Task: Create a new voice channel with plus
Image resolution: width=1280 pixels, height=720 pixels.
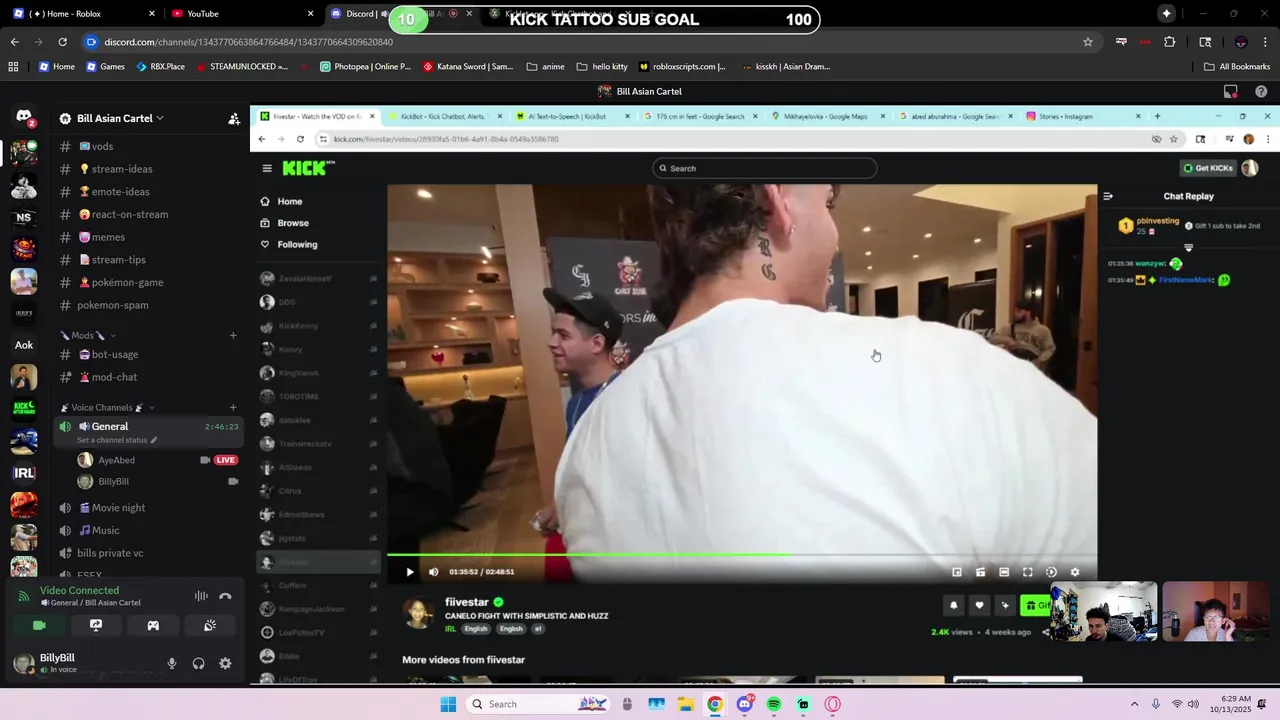Action: pos(233,407)
